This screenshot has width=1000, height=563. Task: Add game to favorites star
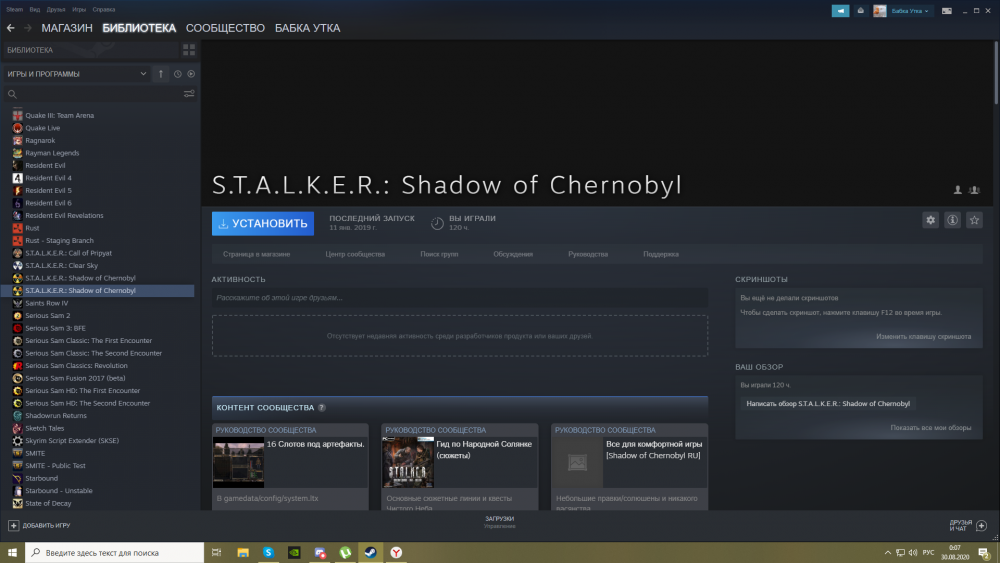pos(974,220)
